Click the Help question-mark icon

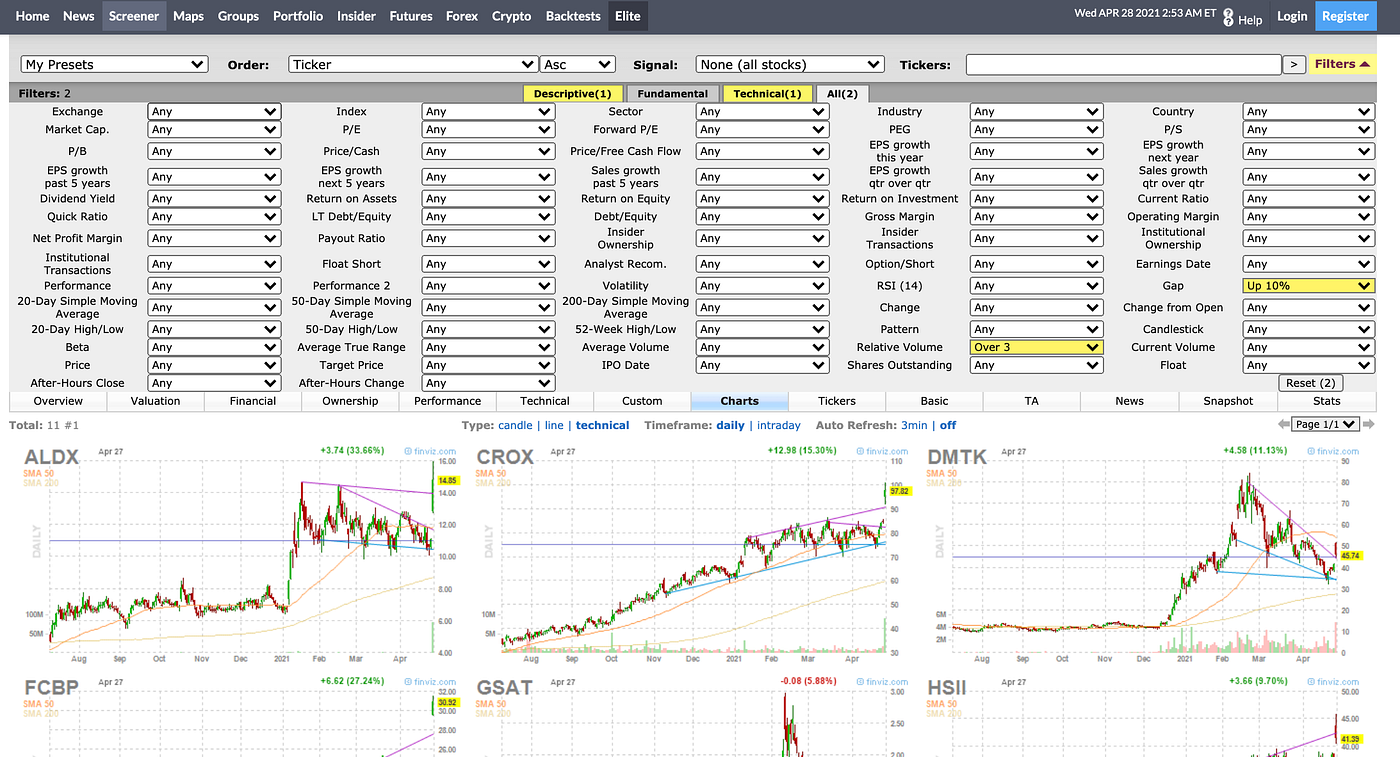(1228, 16)
